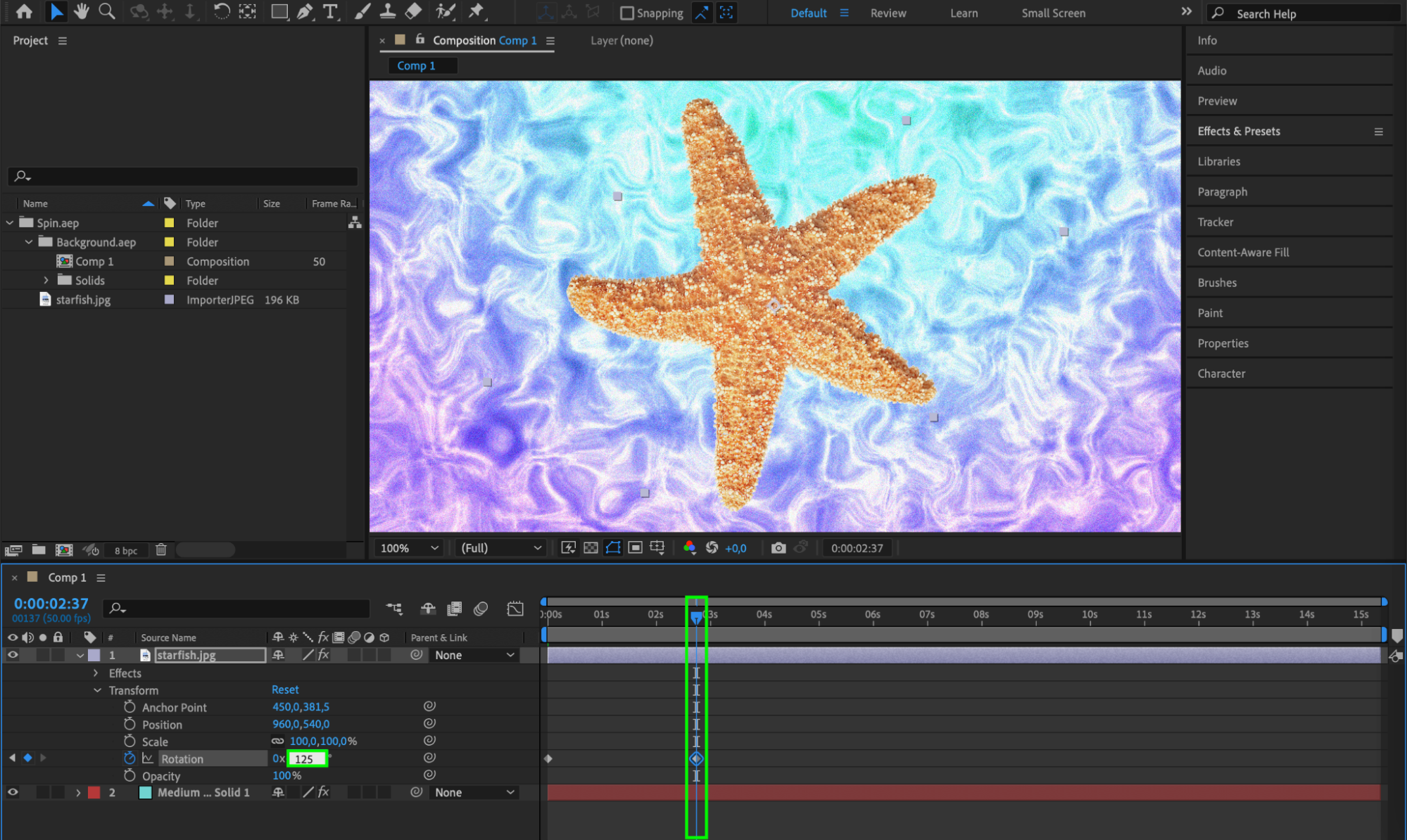Click Reset next to Transform

[285, 689]
